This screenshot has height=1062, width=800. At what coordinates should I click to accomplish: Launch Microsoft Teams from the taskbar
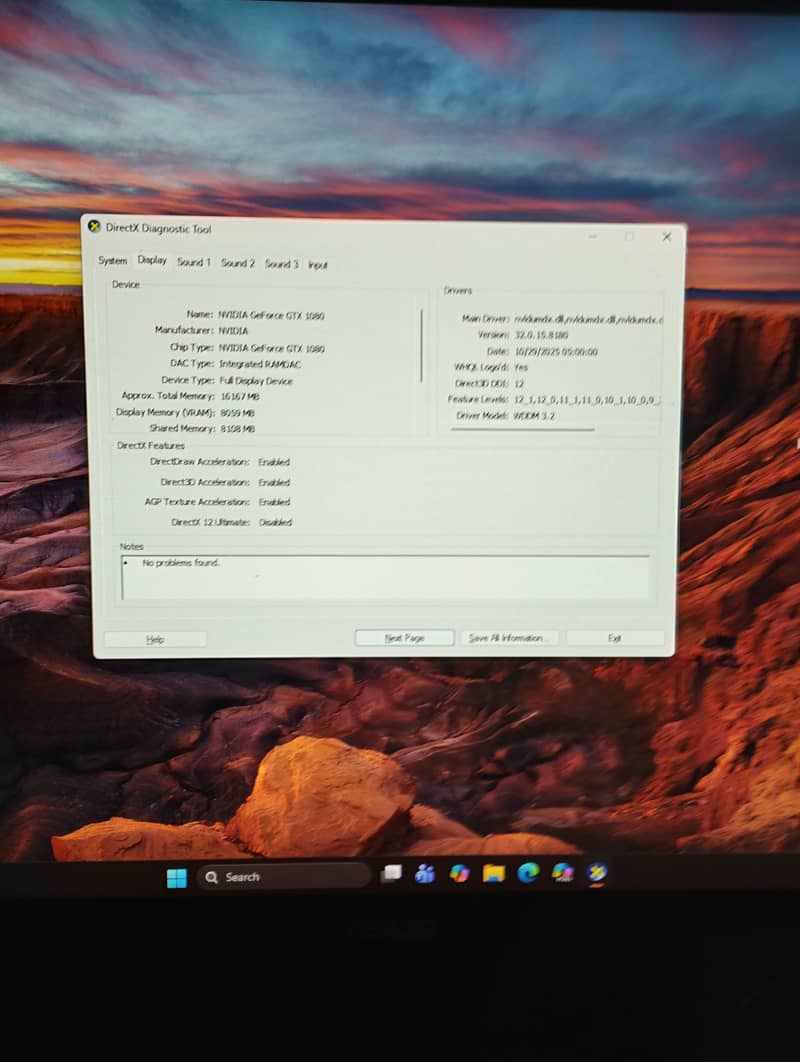(425, 874)
